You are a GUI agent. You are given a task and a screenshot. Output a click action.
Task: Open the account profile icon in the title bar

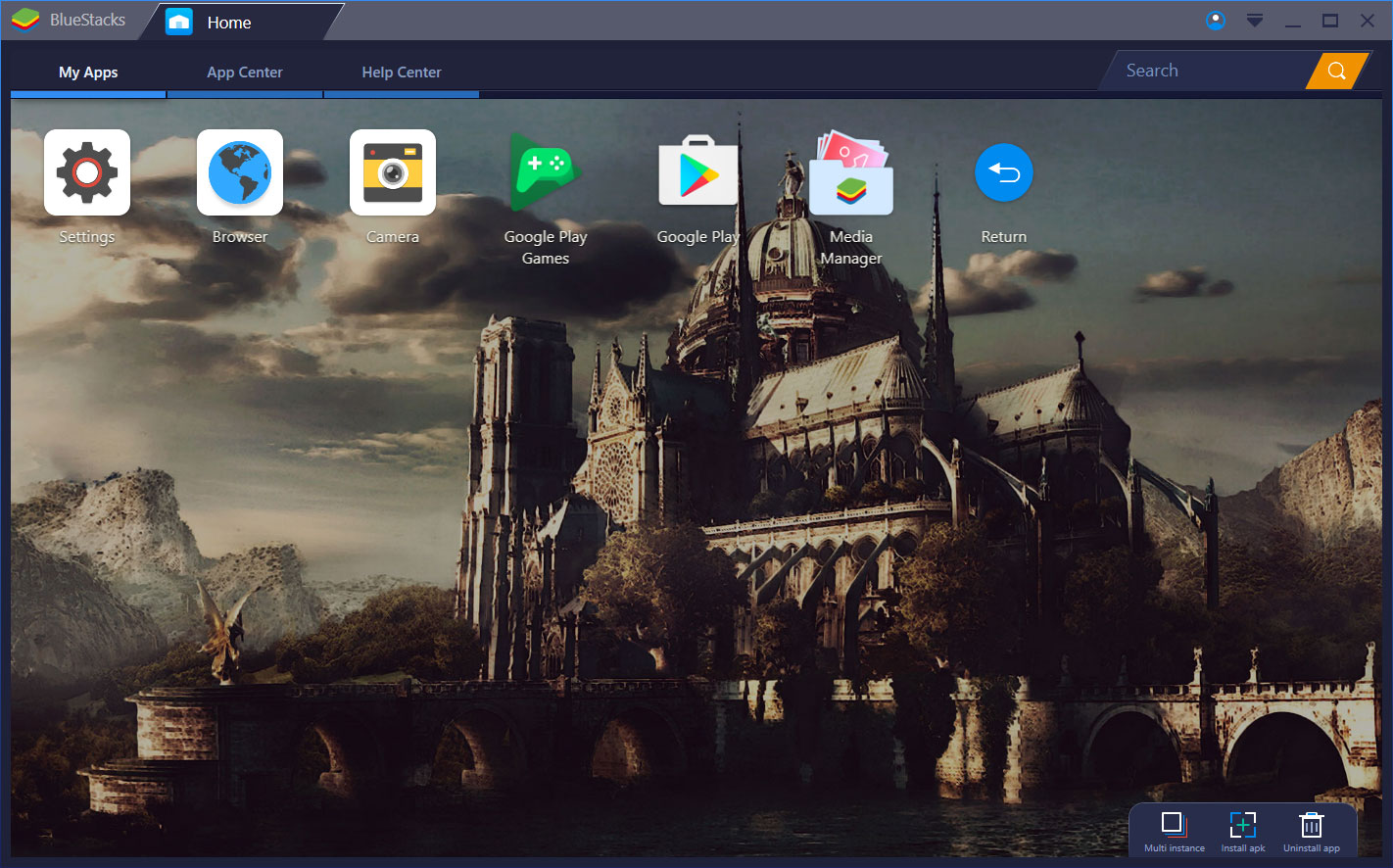1216,21
